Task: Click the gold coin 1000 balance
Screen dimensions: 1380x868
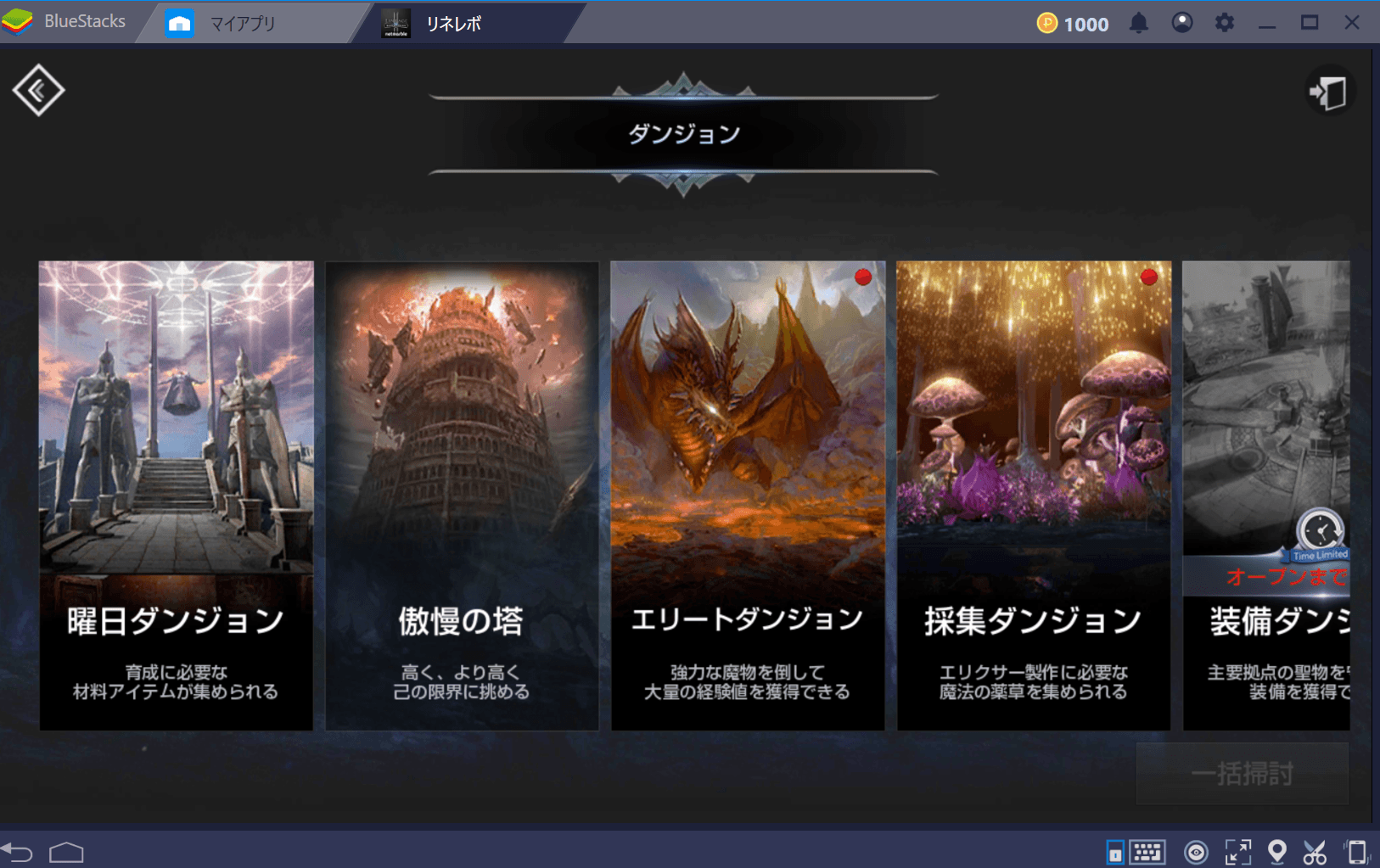Action: (1073, 24)
